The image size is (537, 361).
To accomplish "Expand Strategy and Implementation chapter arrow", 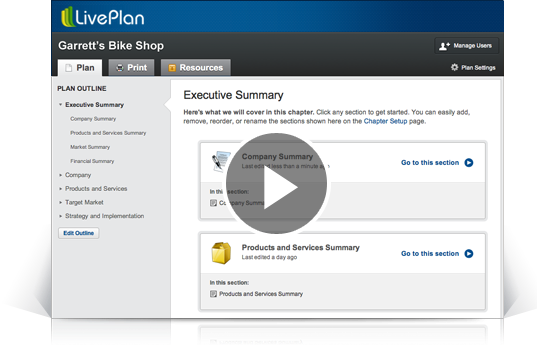I will (60, 216).
